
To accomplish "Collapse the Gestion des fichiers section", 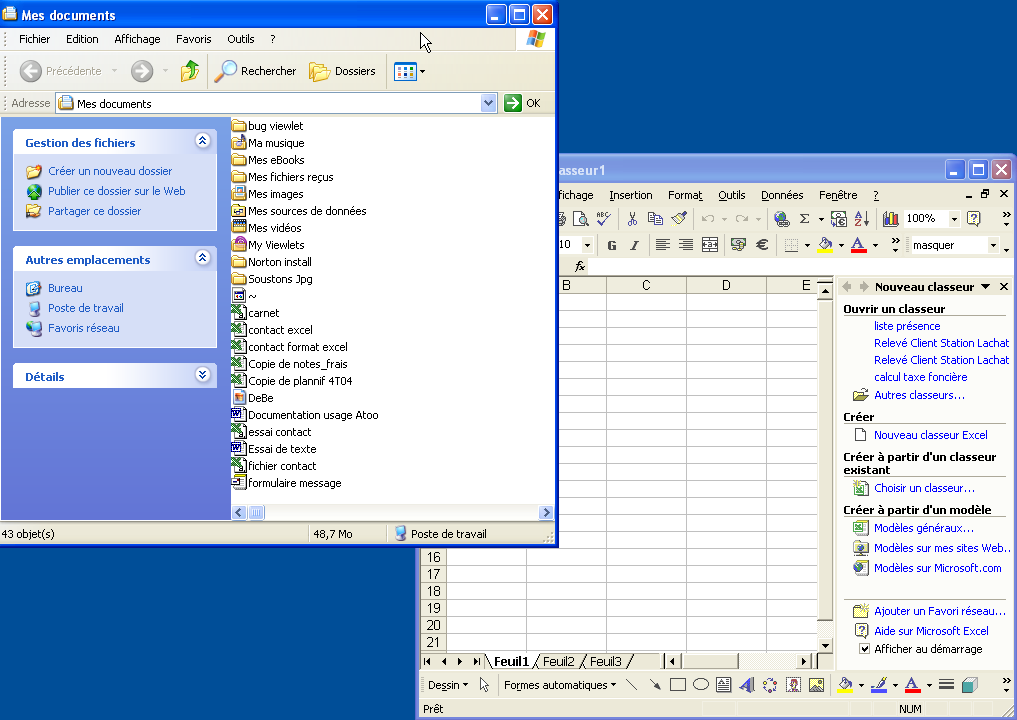I will (x=202, y=141).
